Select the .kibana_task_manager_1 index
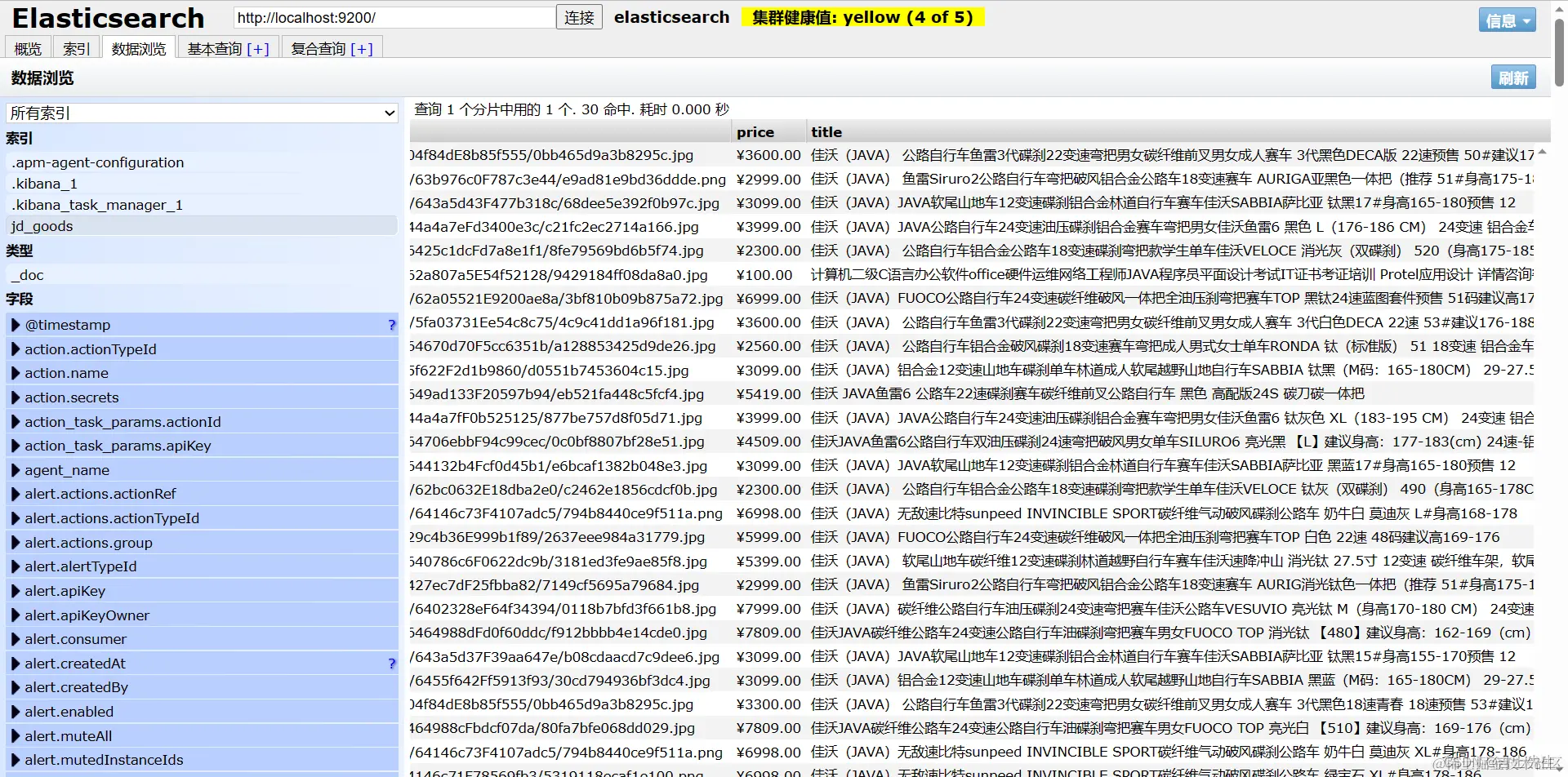This screenshot has width=1568, height=777. coord(202,205)
